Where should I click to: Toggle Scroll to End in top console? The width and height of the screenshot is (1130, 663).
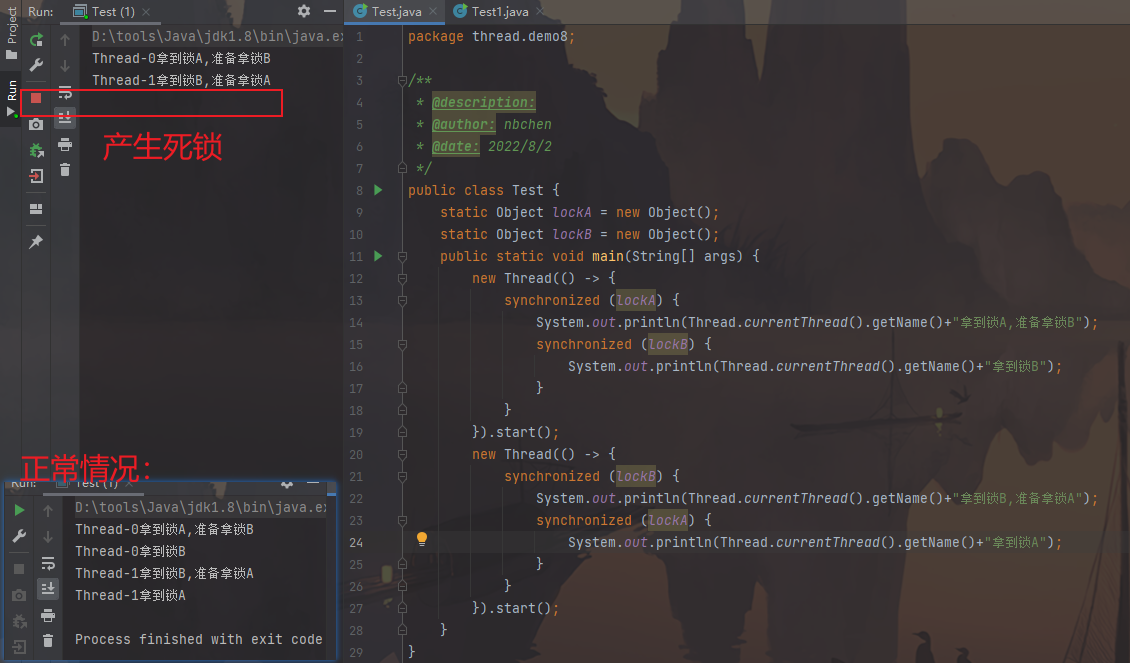pyautogui.click(x=65, y=118)
